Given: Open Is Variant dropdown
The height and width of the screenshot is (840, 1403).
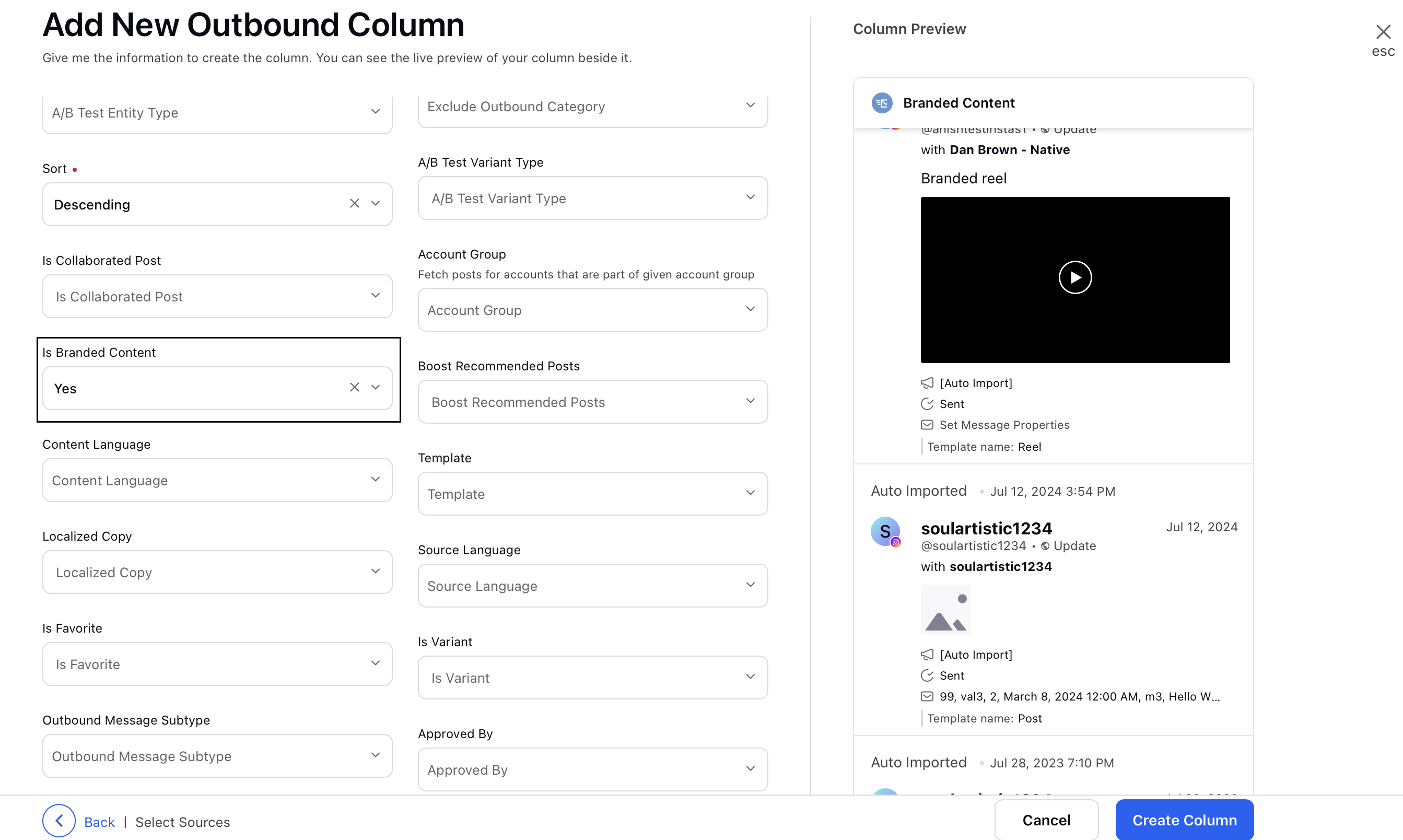Looking at the screenshot, I should (592, 678).
